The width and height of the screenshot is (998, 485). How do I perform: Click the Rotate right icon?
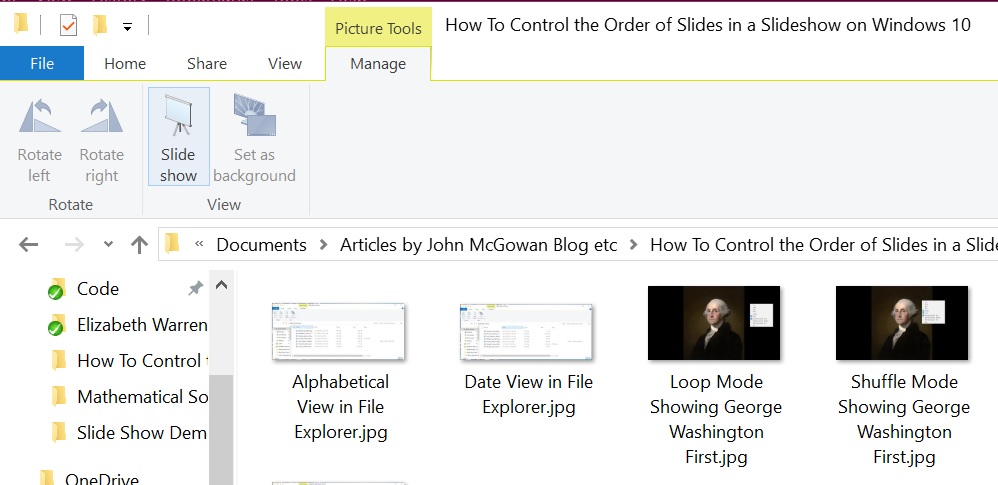click(101, 116)
